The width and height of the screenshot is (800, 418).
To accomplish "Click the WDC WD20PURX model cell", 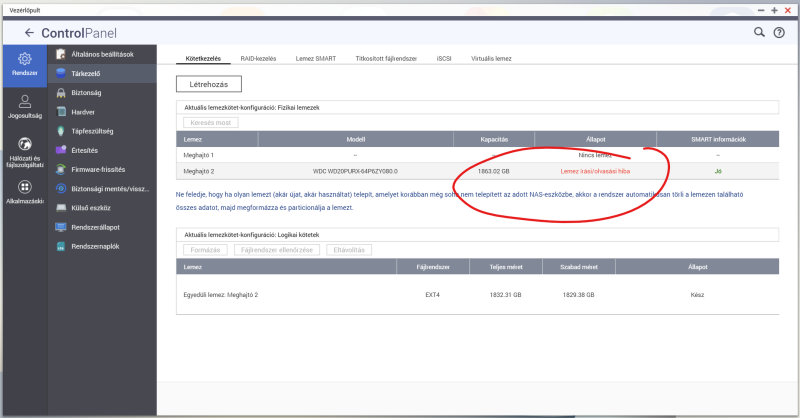I will click(355, 171).
